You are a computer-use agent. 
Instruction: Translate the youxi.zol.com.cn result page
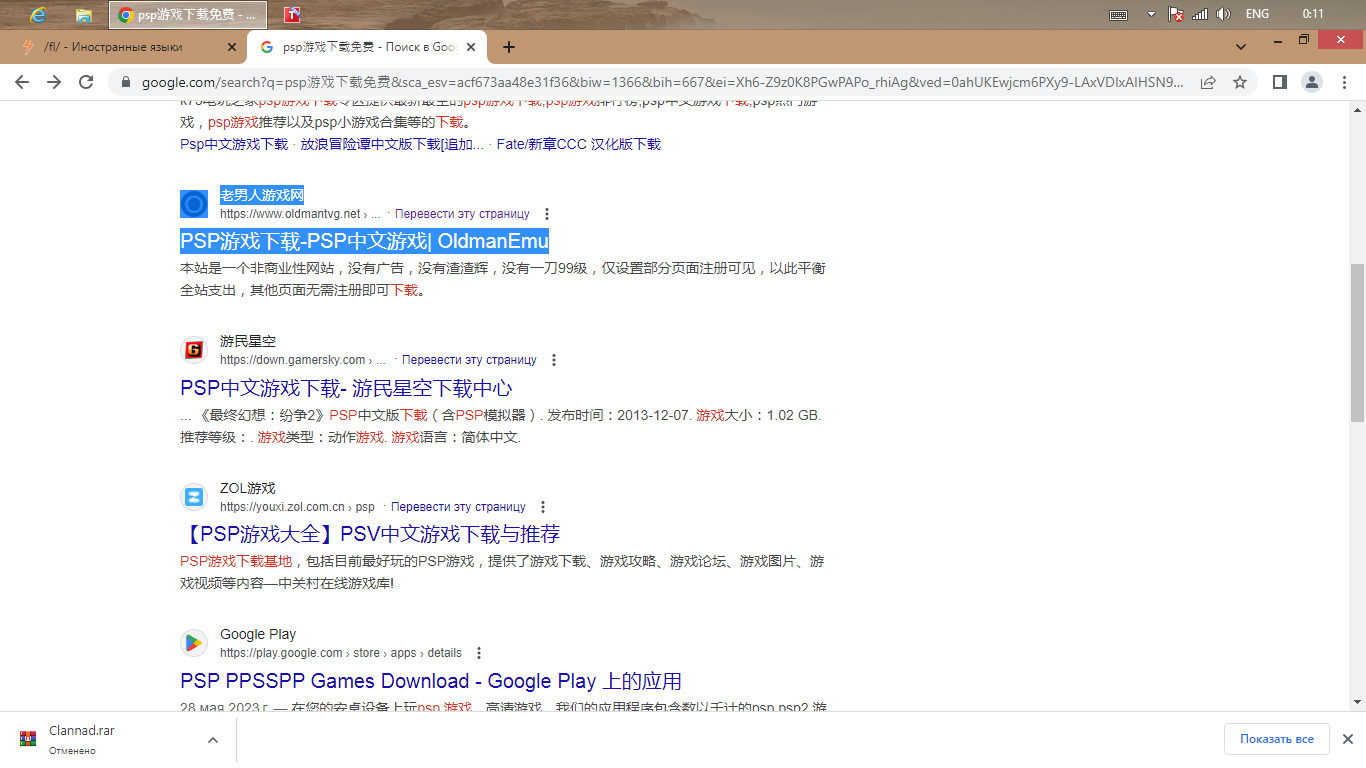pos(458,507)
